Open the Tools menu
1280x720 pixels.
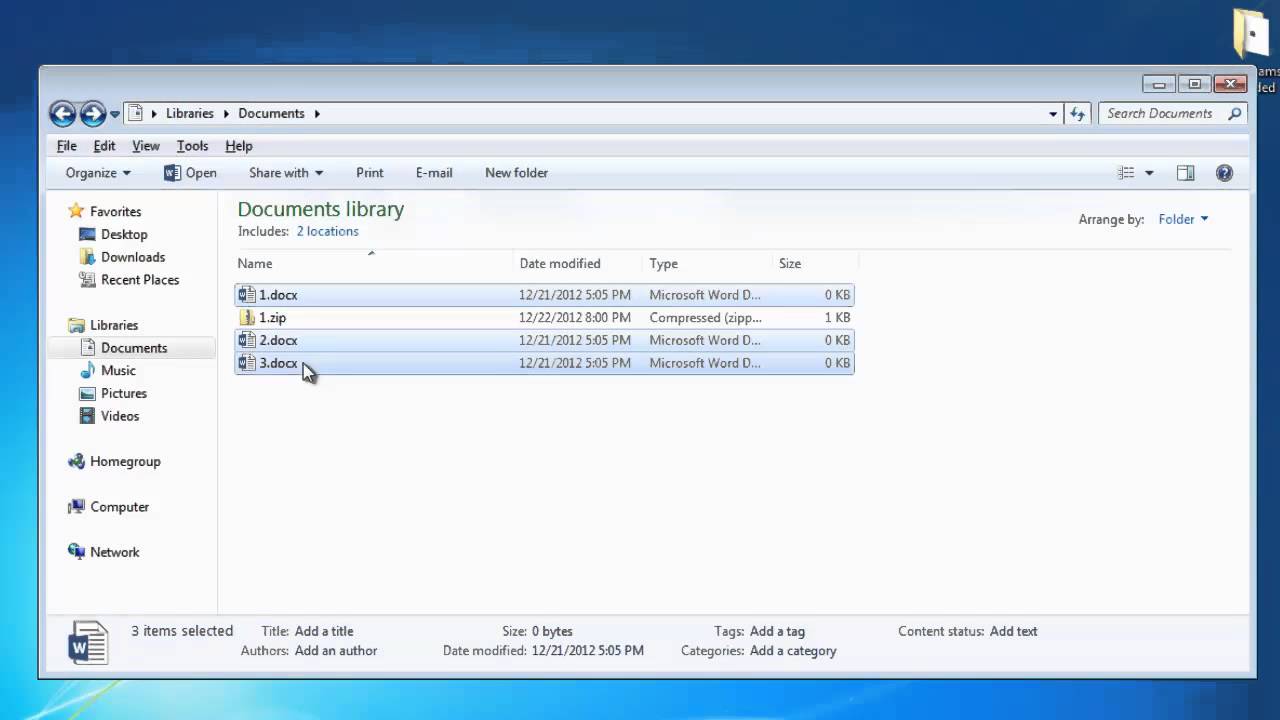(193, 146)
